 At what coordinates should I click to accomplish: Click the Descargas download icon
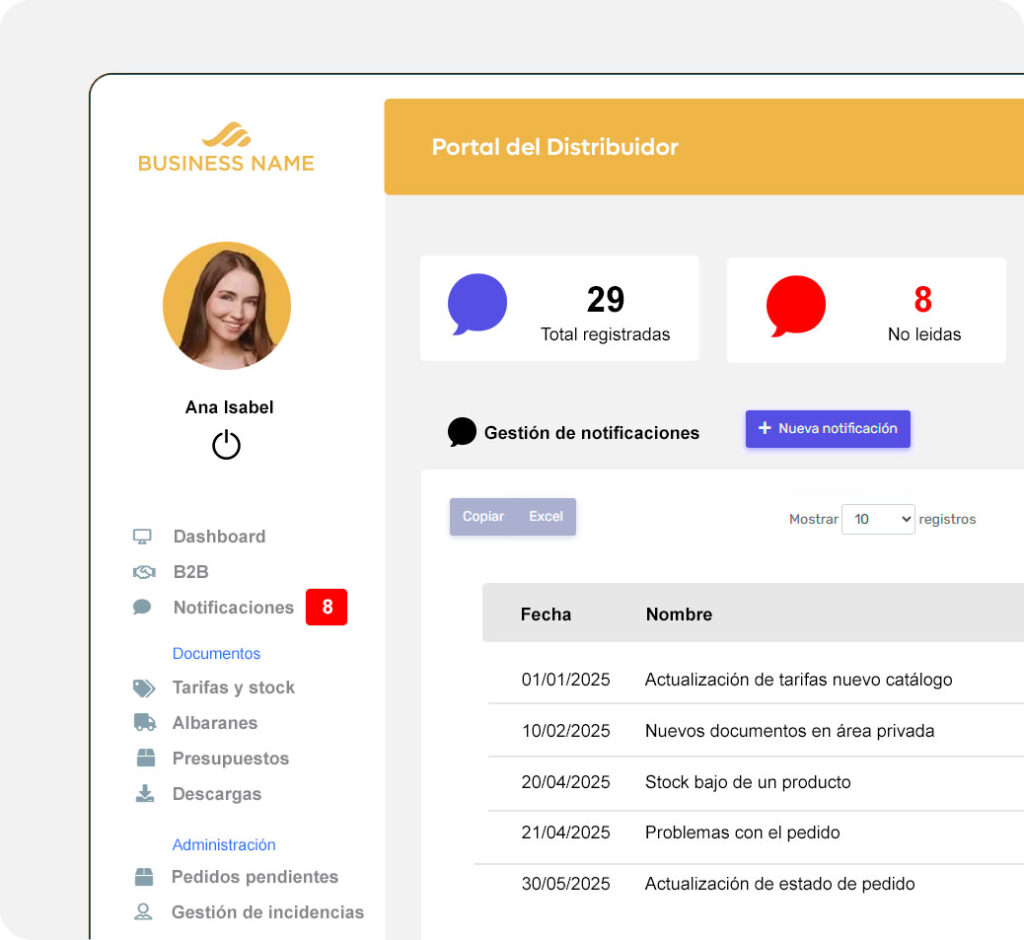145,793
